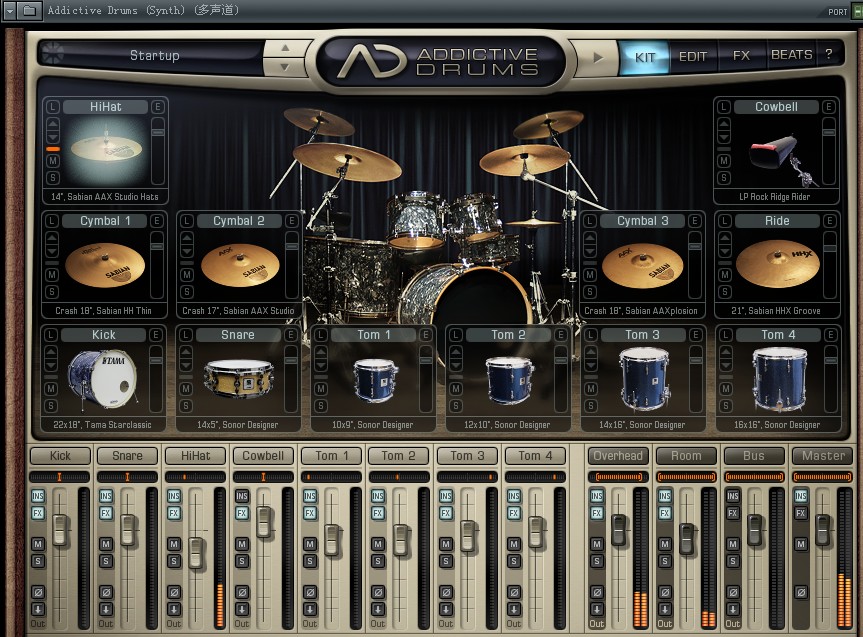Viewport: 863px width, 637px height.
Task: Open the load menu for the HiHat slot
Action: point(52,107)
